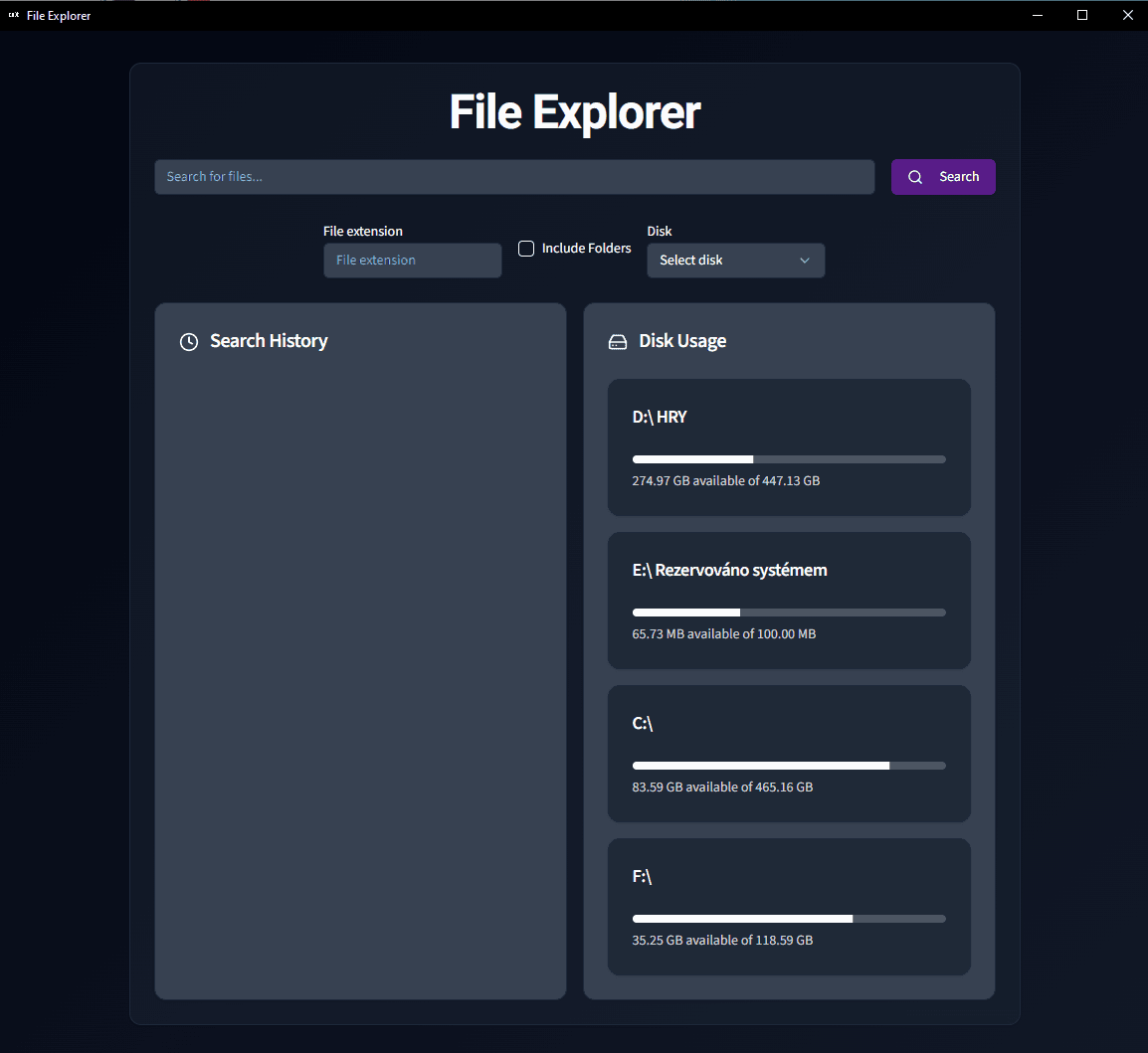1148x1053 pixels.
Task: Click the Search button
Action: [x=943, y=176]
